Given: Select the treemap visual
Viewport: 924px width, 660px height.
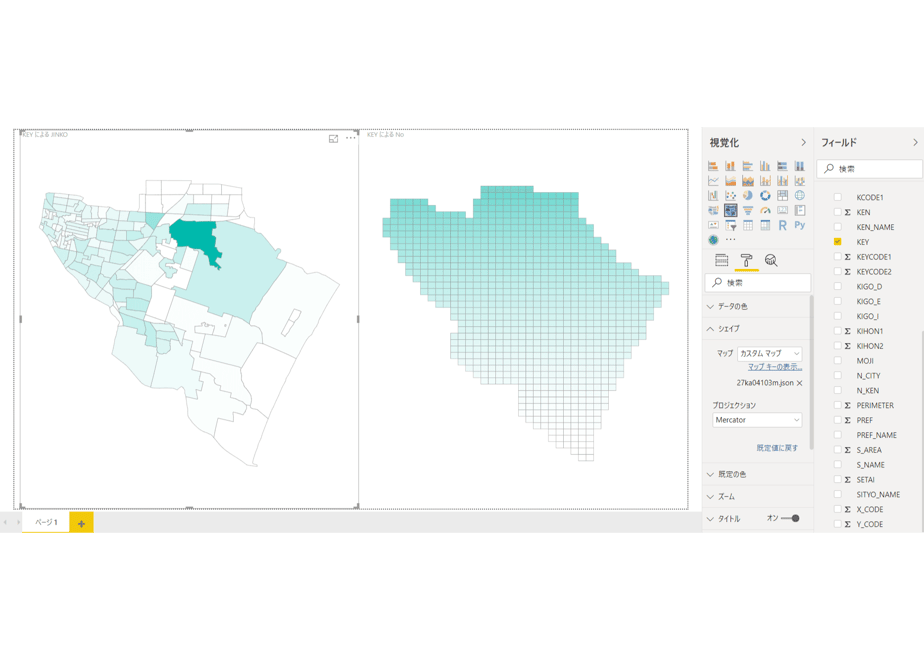Looking at the screenshot, I should pos(783,195).
